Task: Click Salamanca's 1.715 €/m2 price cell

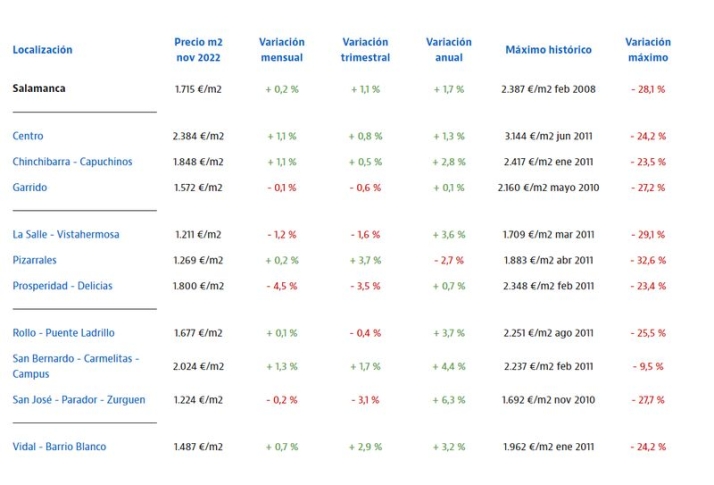Action: (x=197, y=90)
